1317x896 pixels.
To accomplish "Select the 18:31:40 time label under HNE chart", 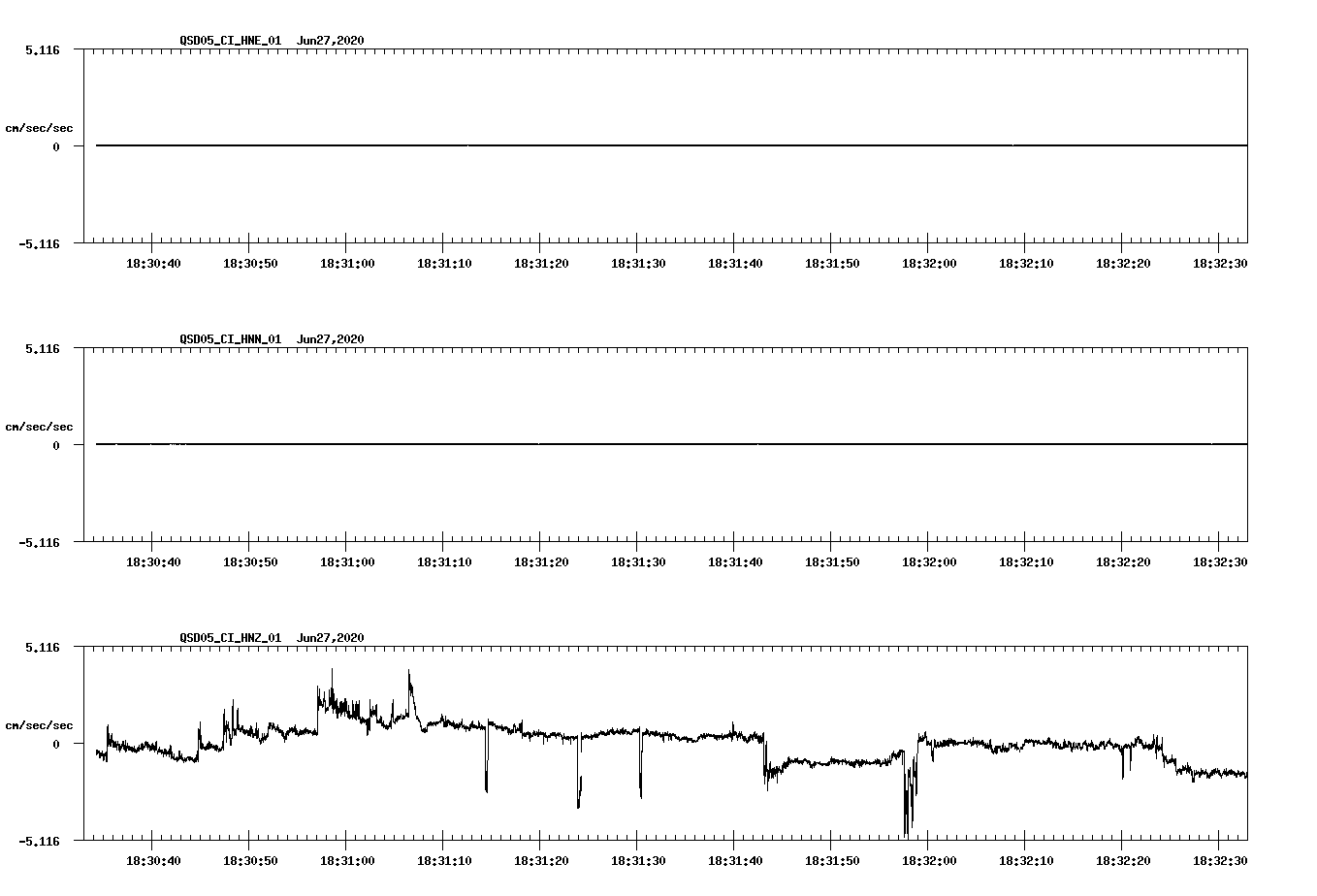I will [x=735, y=264].
